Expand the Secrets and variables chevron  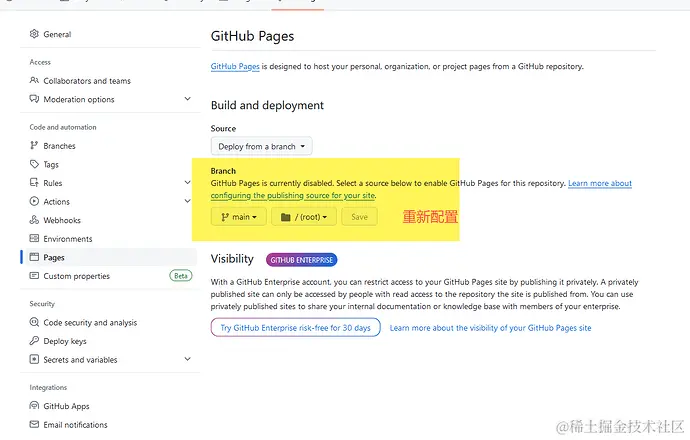coord(187,359)
